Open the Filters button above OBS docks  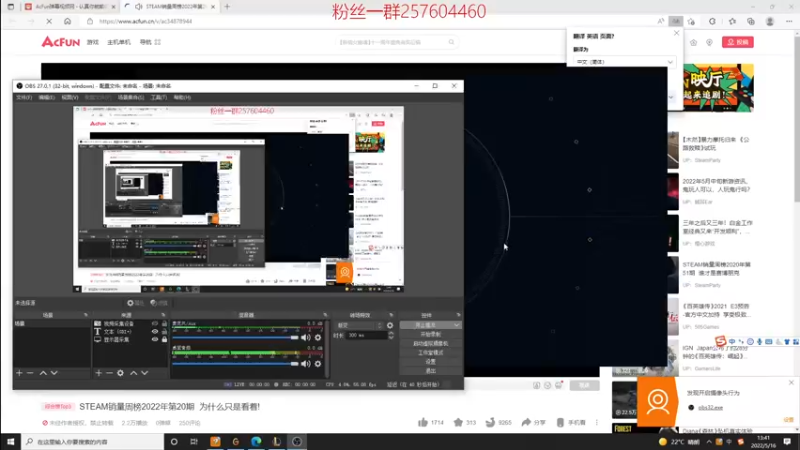(159, 303)
